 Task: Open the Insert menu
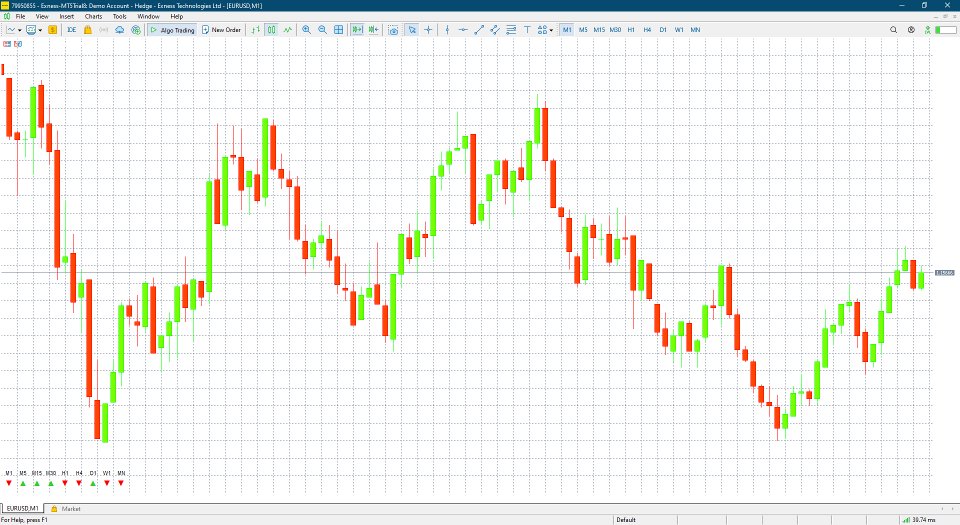click(x=67, y=17)
